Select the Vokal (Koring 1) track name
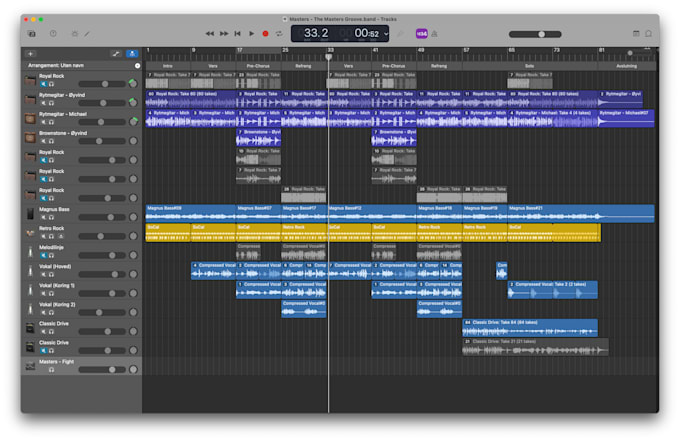Viewport: 680px width, 441px height. [x=57, y=285]
